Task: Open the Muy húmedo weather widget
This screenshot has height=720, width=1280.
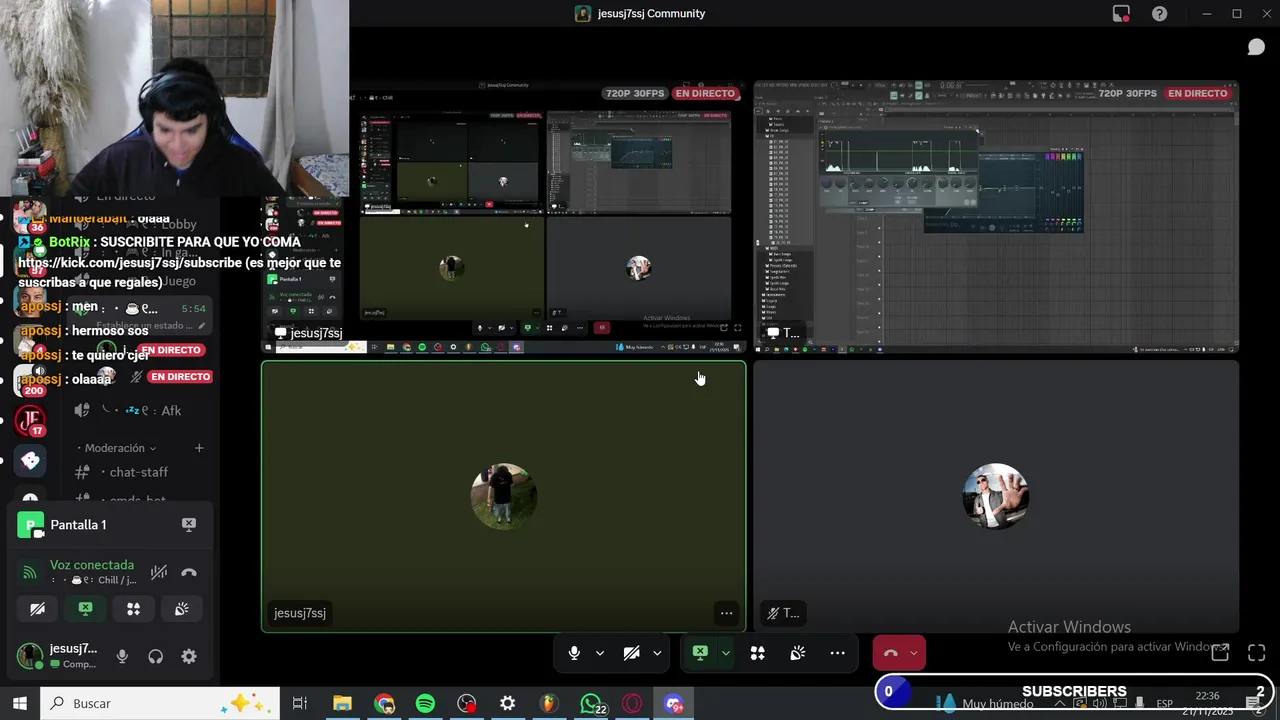Action: pos(986,703)
